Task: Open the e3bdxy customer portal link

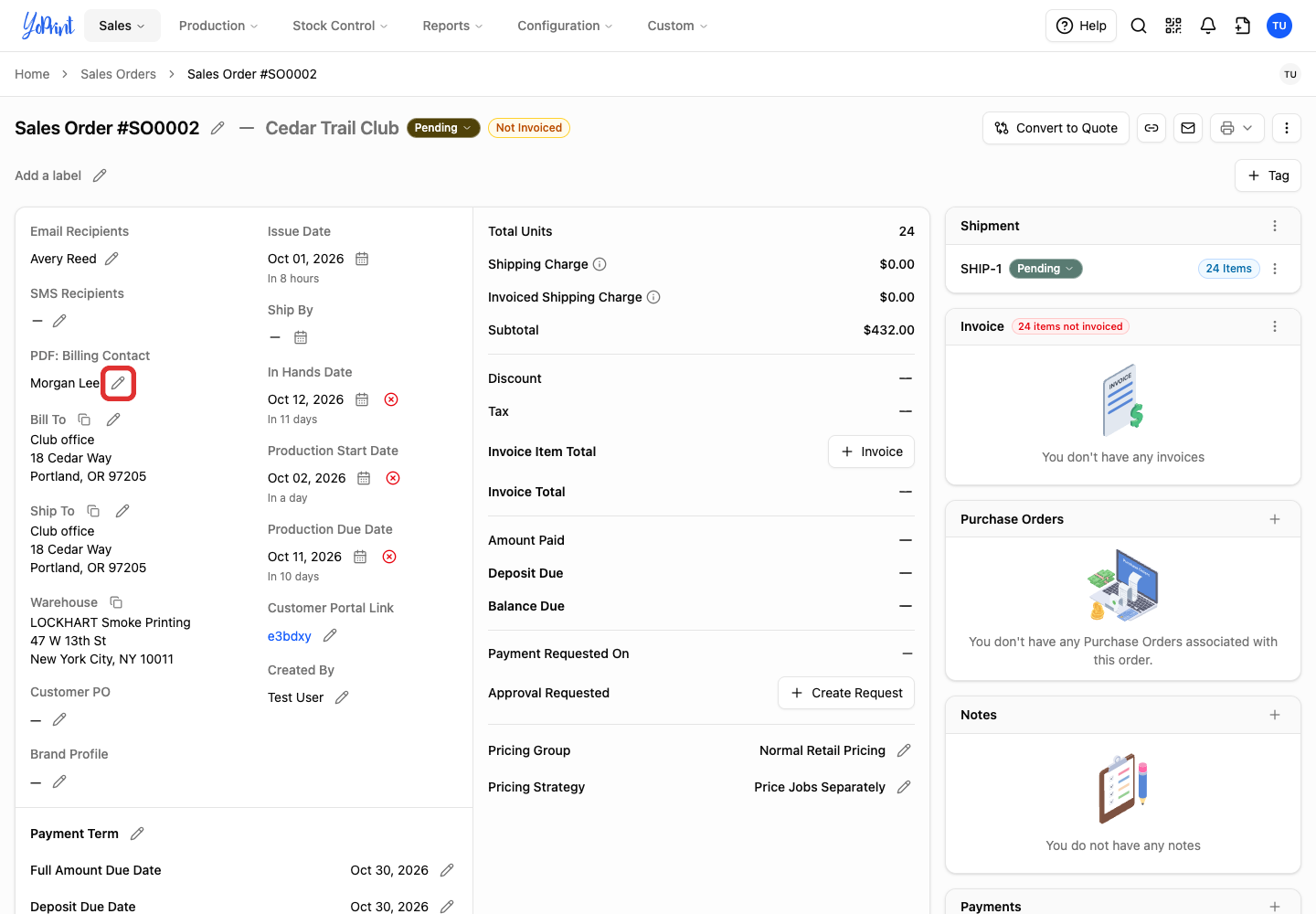Action: (289, 636)
